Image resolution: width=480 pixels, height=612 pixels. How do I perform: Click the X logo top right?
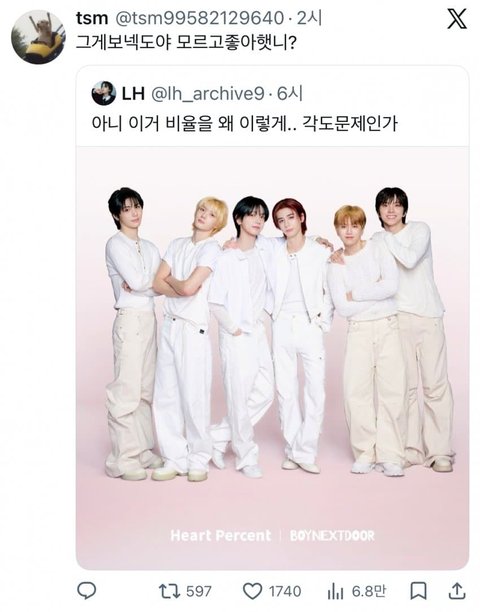pos(457,18)
